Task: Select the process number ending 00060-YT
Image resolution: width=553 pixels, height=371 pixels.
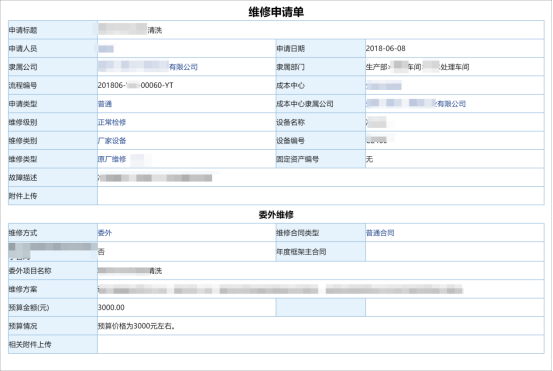Action: coord(135,85)
